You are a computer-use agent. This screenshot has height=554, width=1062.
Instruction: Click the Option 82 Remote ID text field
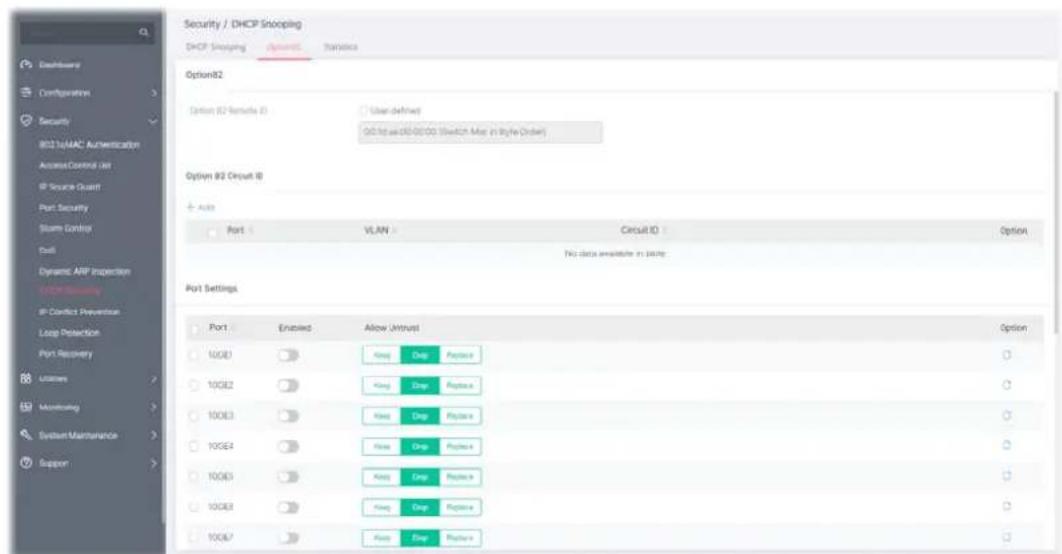tap(480, 132)
